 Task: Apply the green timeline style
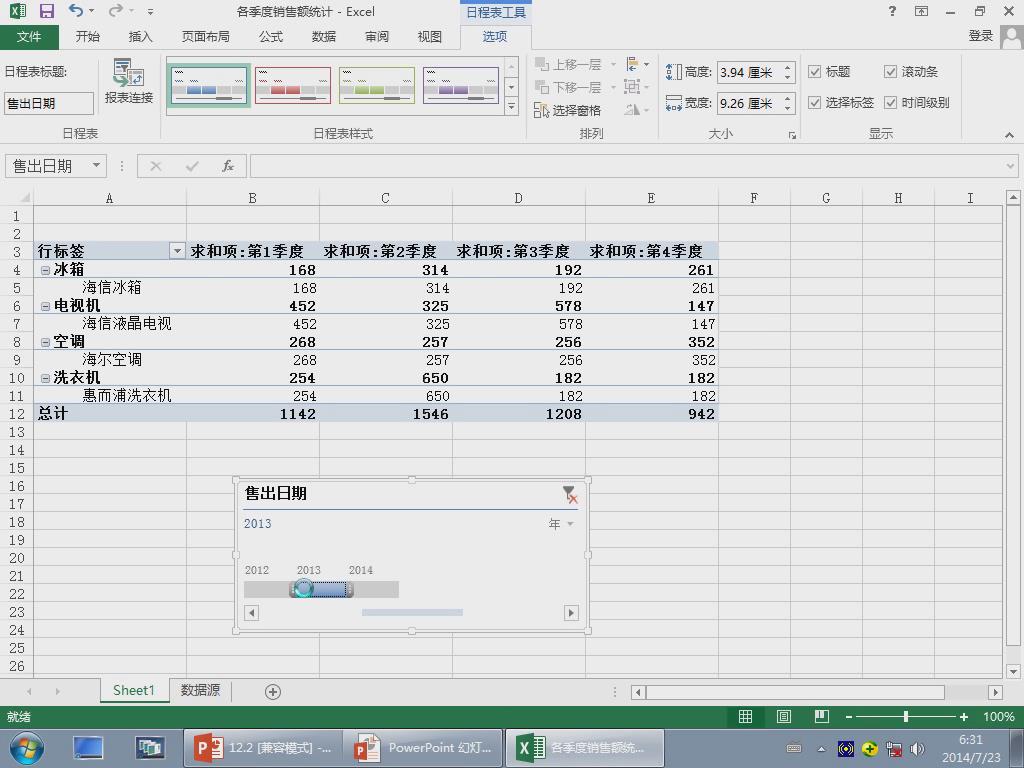[377, 85]
